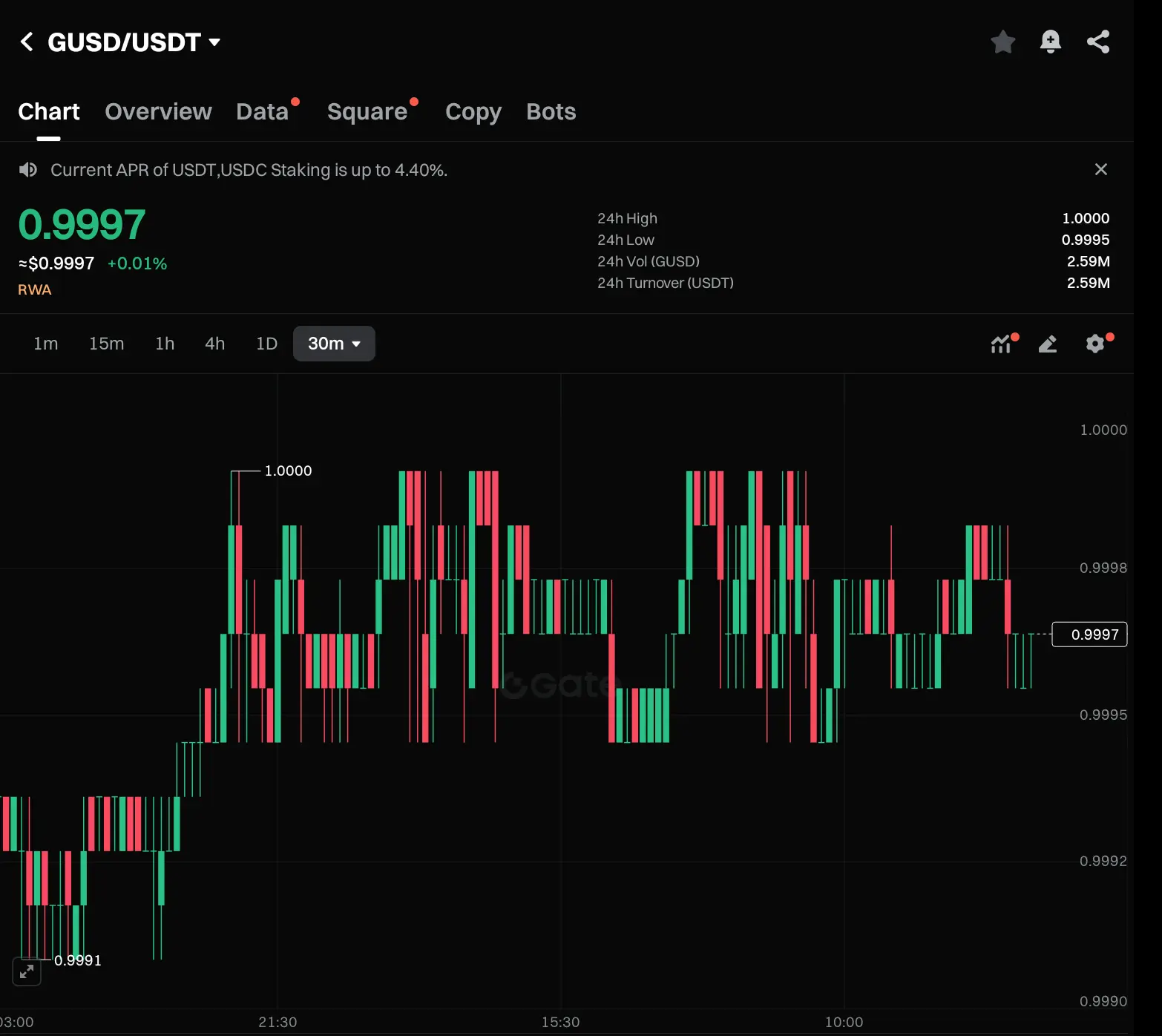The width and height of the screenshot is (1162, 1036).
Task: Click the +0.01% change value
Action: 137,263
